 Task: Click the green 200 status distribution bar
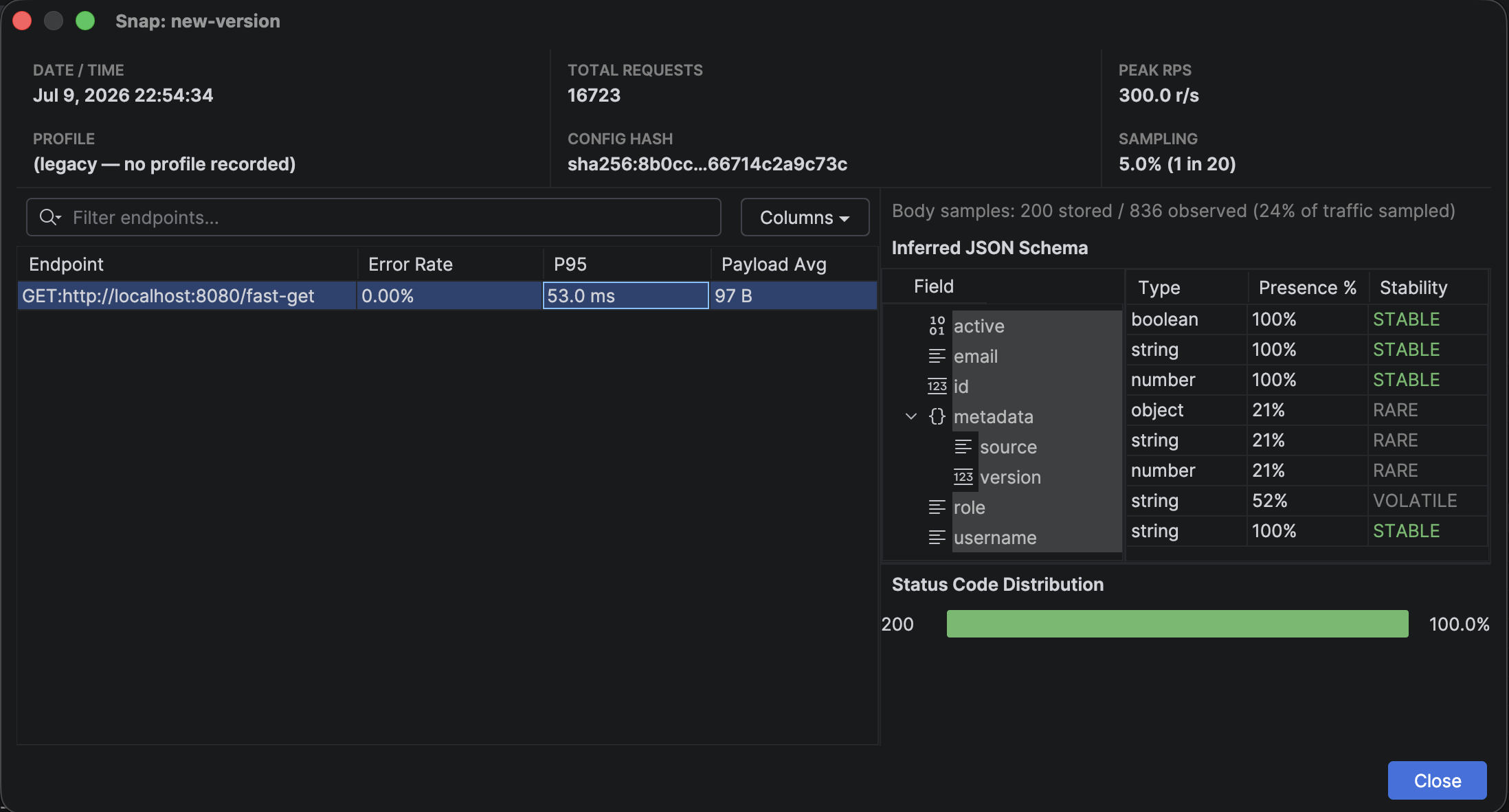point(1177,624)
